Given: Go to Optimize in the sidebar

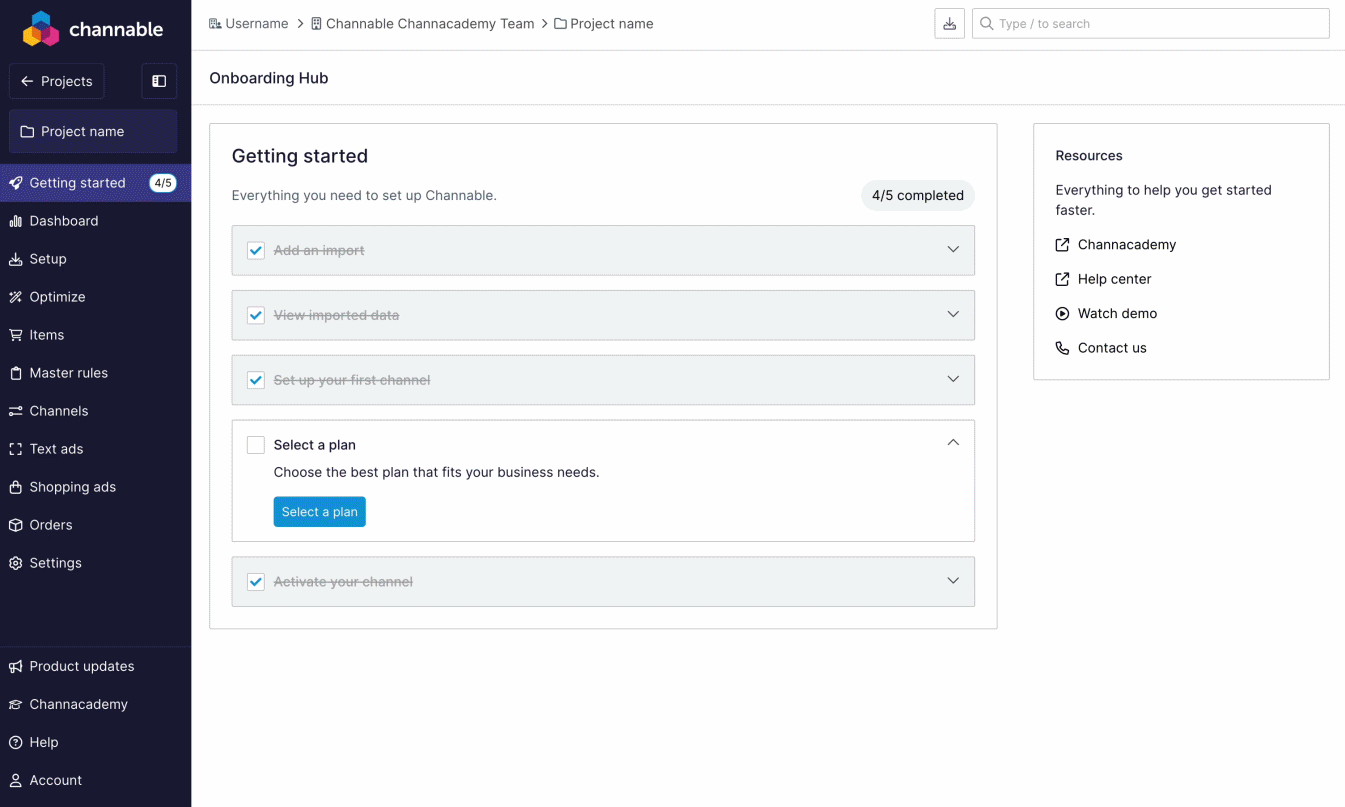Looking at the screenshot, I should 95,297.
